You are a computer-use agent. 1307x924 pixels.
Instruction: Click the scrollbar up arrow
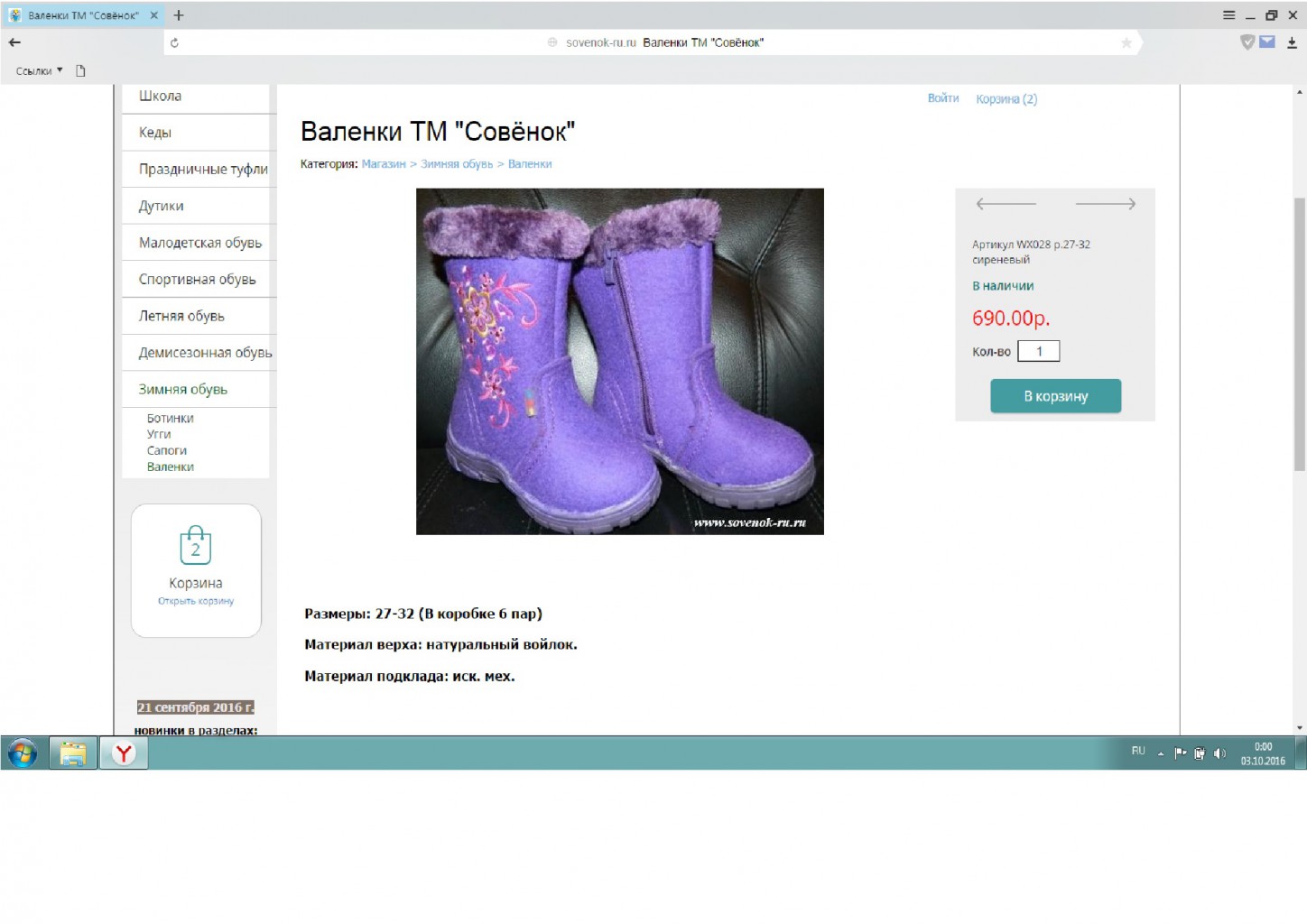(1300, 91)
